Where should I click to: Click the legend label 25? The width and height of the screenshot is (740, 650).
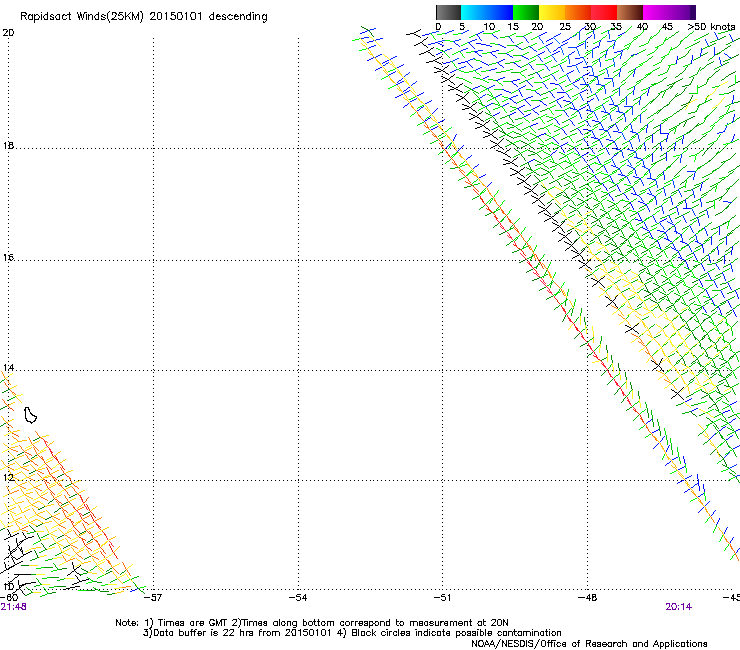(565, 27)
